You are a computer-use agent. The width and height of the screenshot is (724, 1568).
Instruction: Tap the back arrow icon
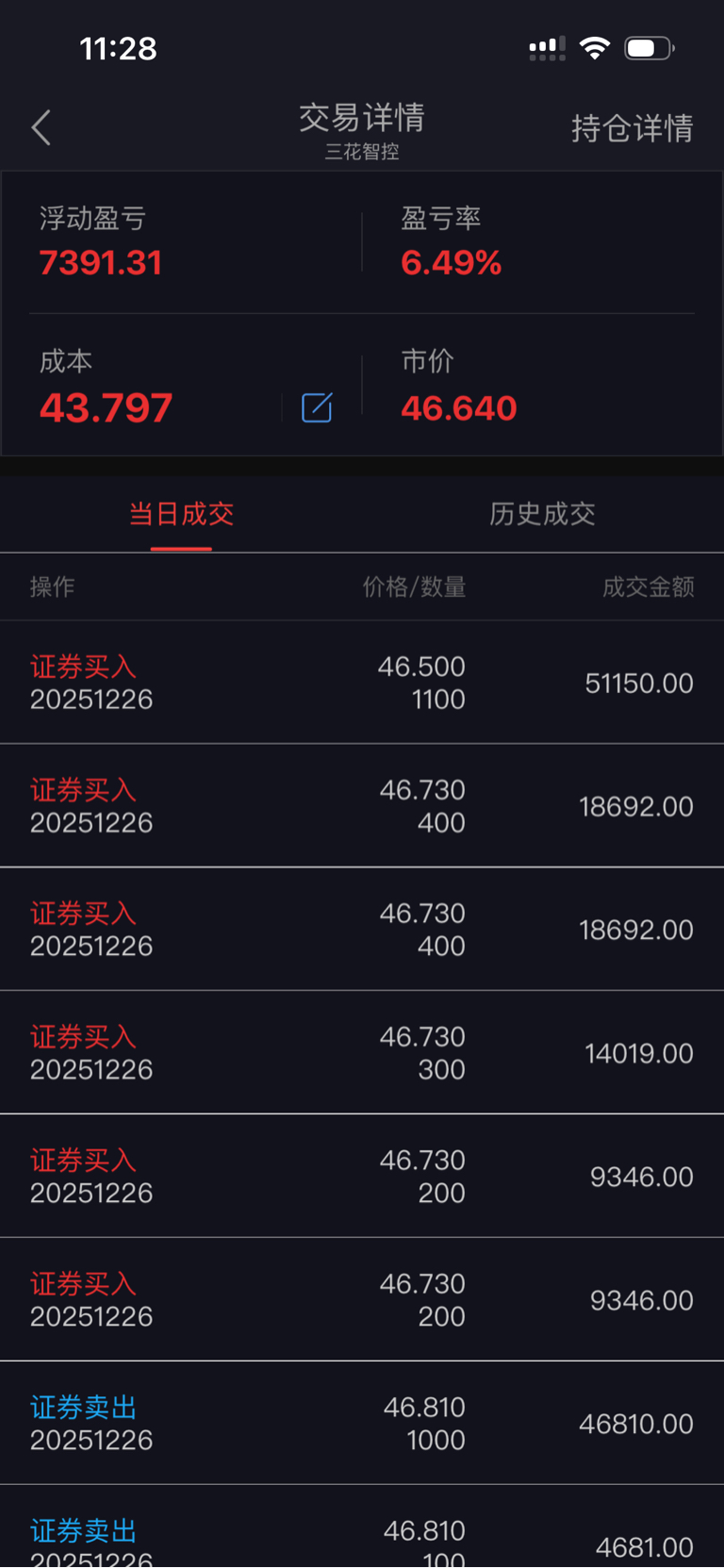tap(41, 127)
